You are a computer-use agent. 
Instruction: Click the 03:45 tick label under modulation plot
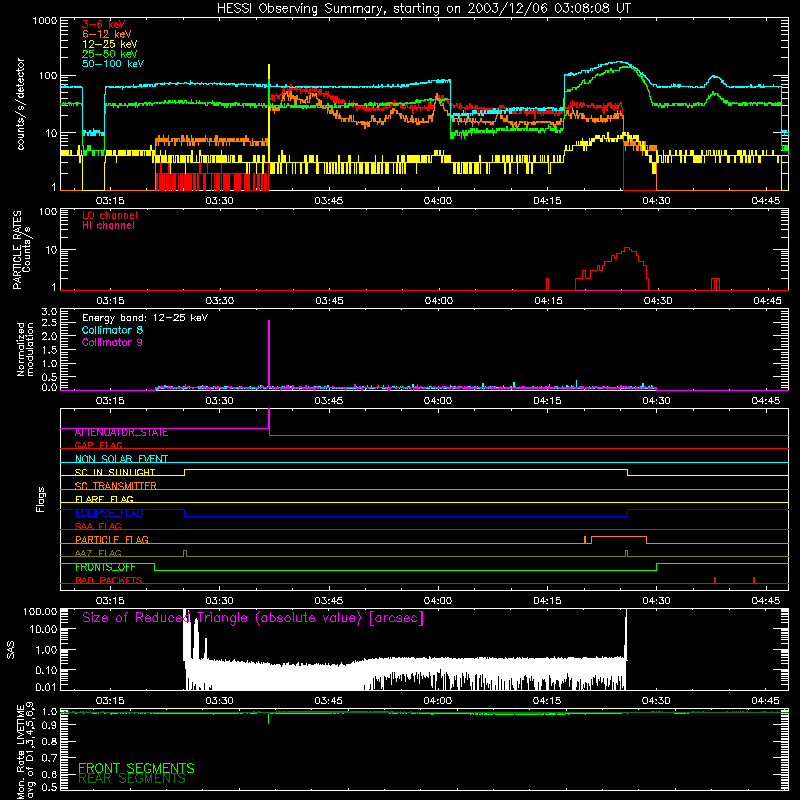click(329, 401)
